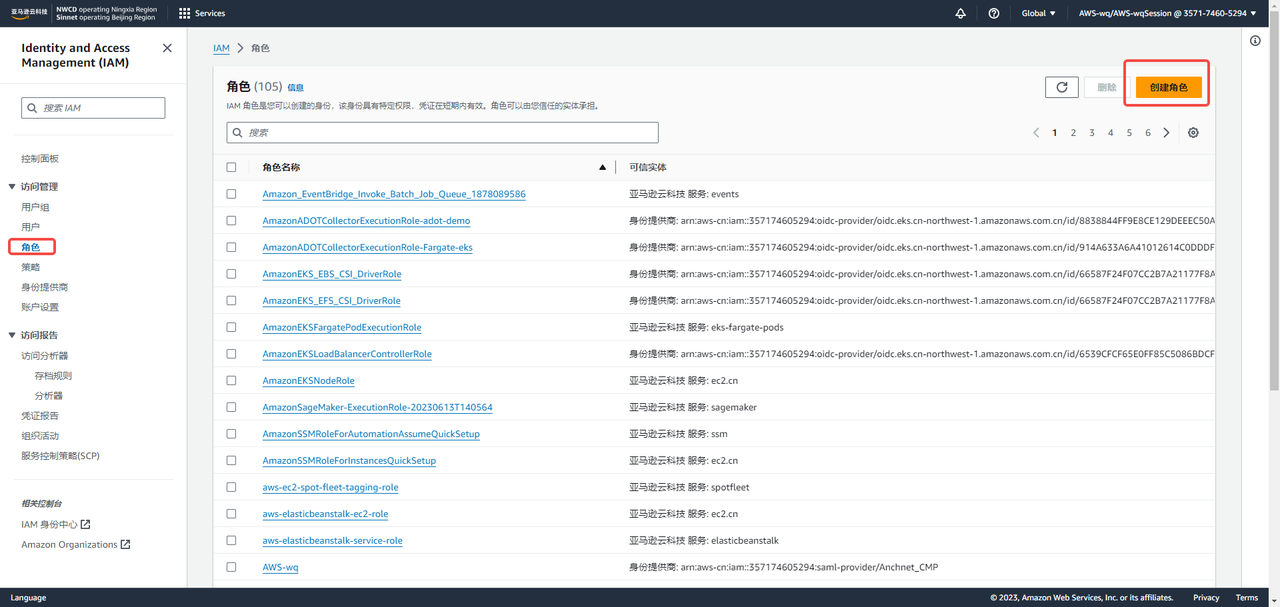Check the aws-ec2-spot-fleet-tagging-role checkbox
This screenshot has height=607, width=1280.
(232, 487)
